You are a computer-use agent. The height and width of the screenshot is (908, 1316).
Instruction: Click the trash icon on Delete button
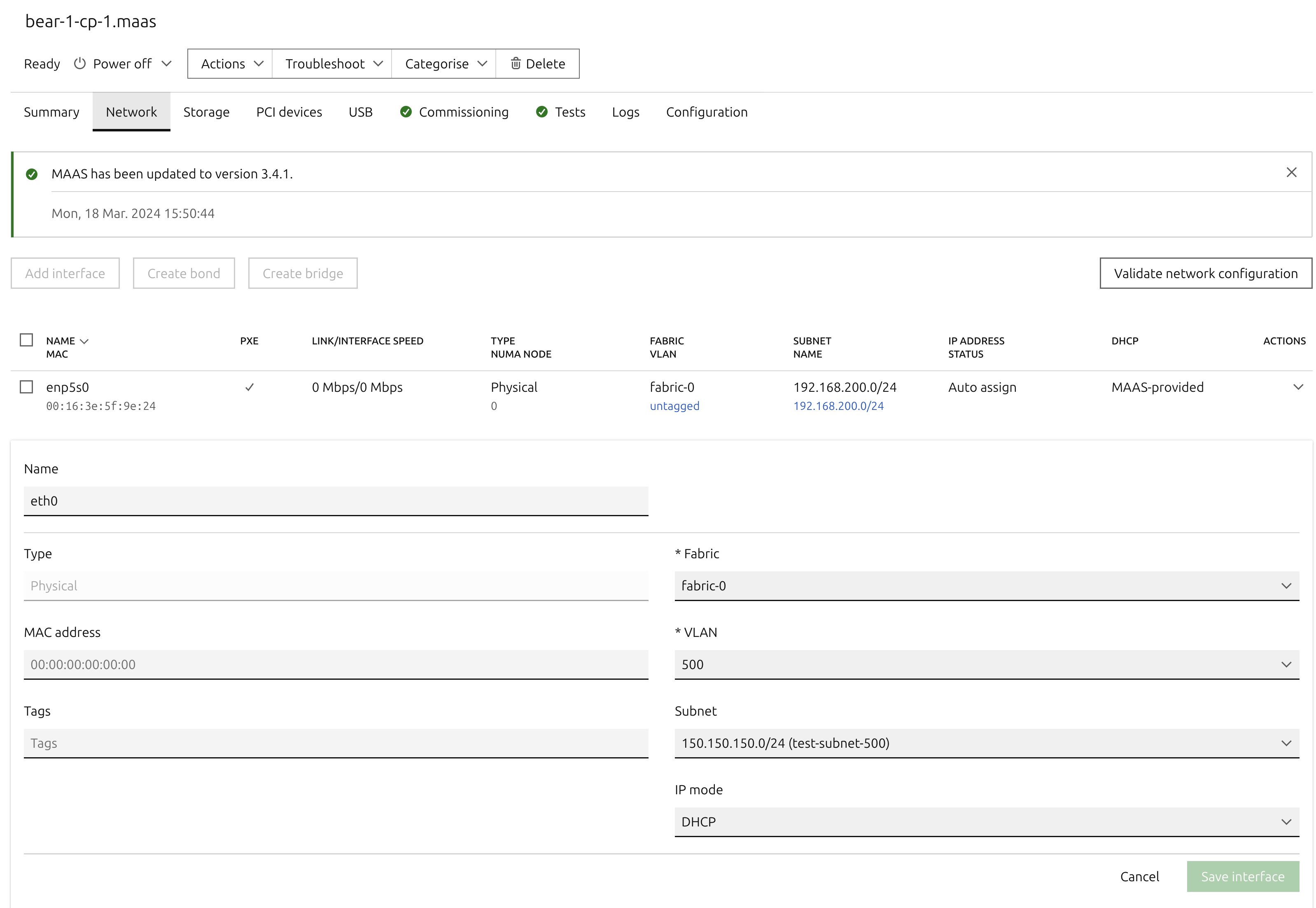515,64
